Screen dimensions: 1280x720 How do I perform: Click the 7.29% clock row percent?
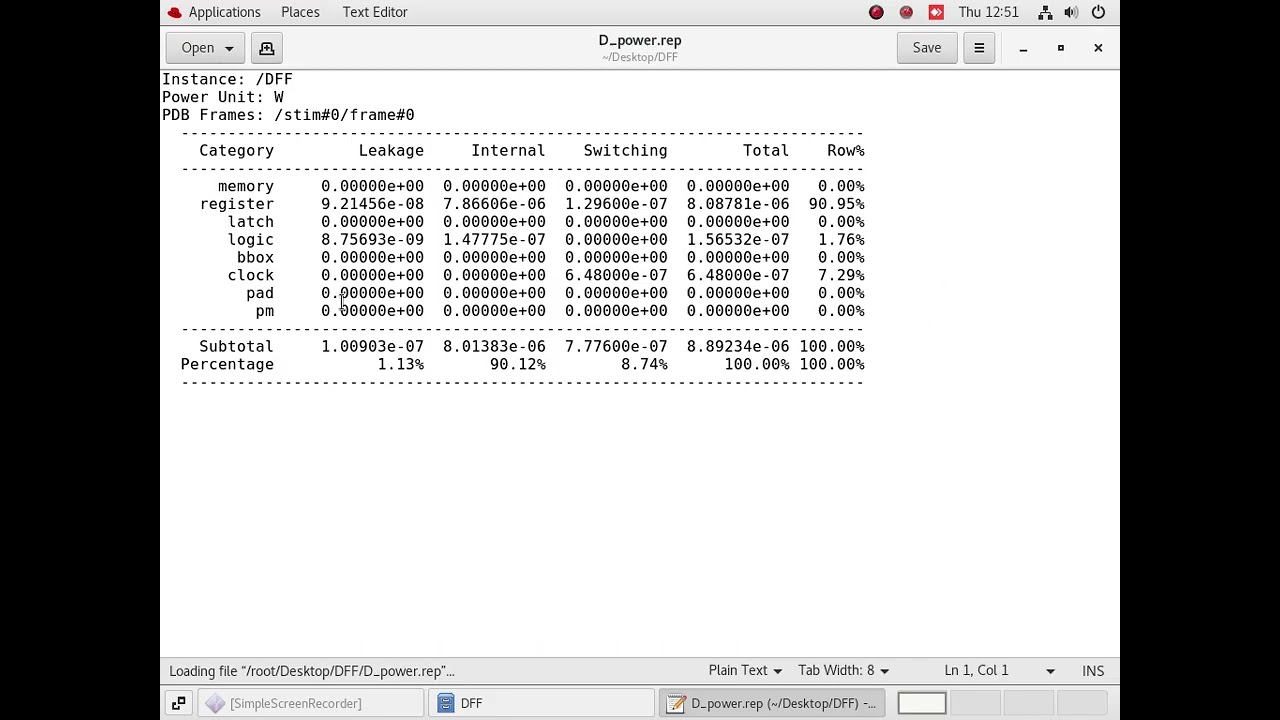tap(841, 276)
